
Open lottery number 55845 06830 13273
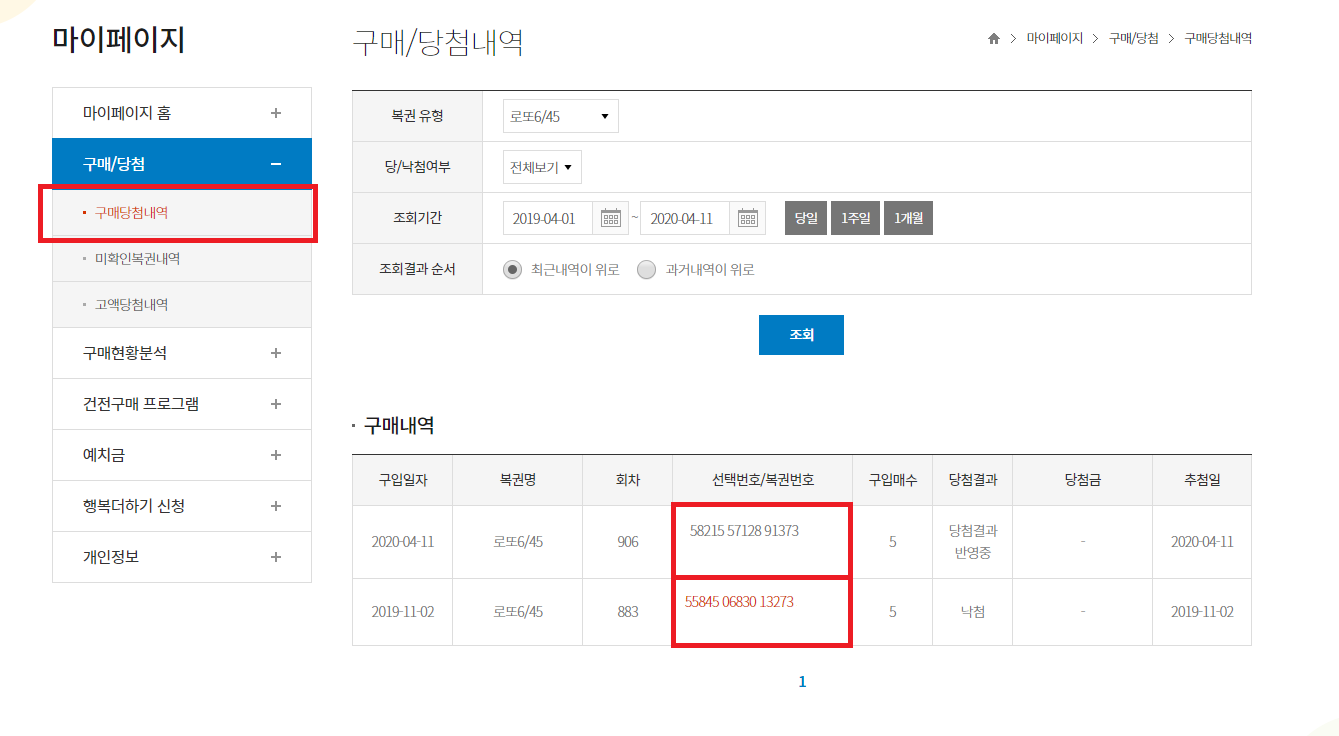pos(739,602)
